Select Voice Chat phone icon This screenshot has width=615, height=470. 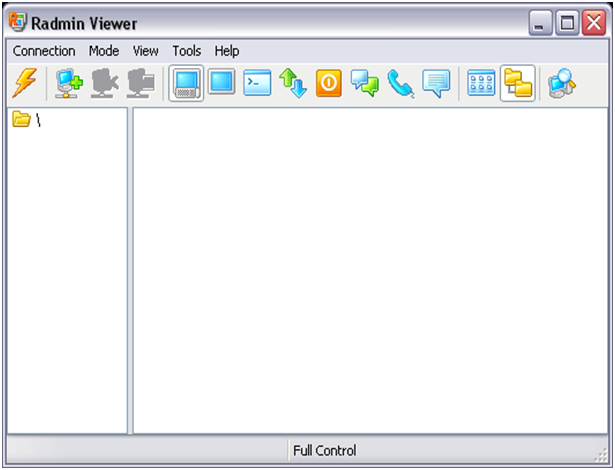click(x=400, y=83)
